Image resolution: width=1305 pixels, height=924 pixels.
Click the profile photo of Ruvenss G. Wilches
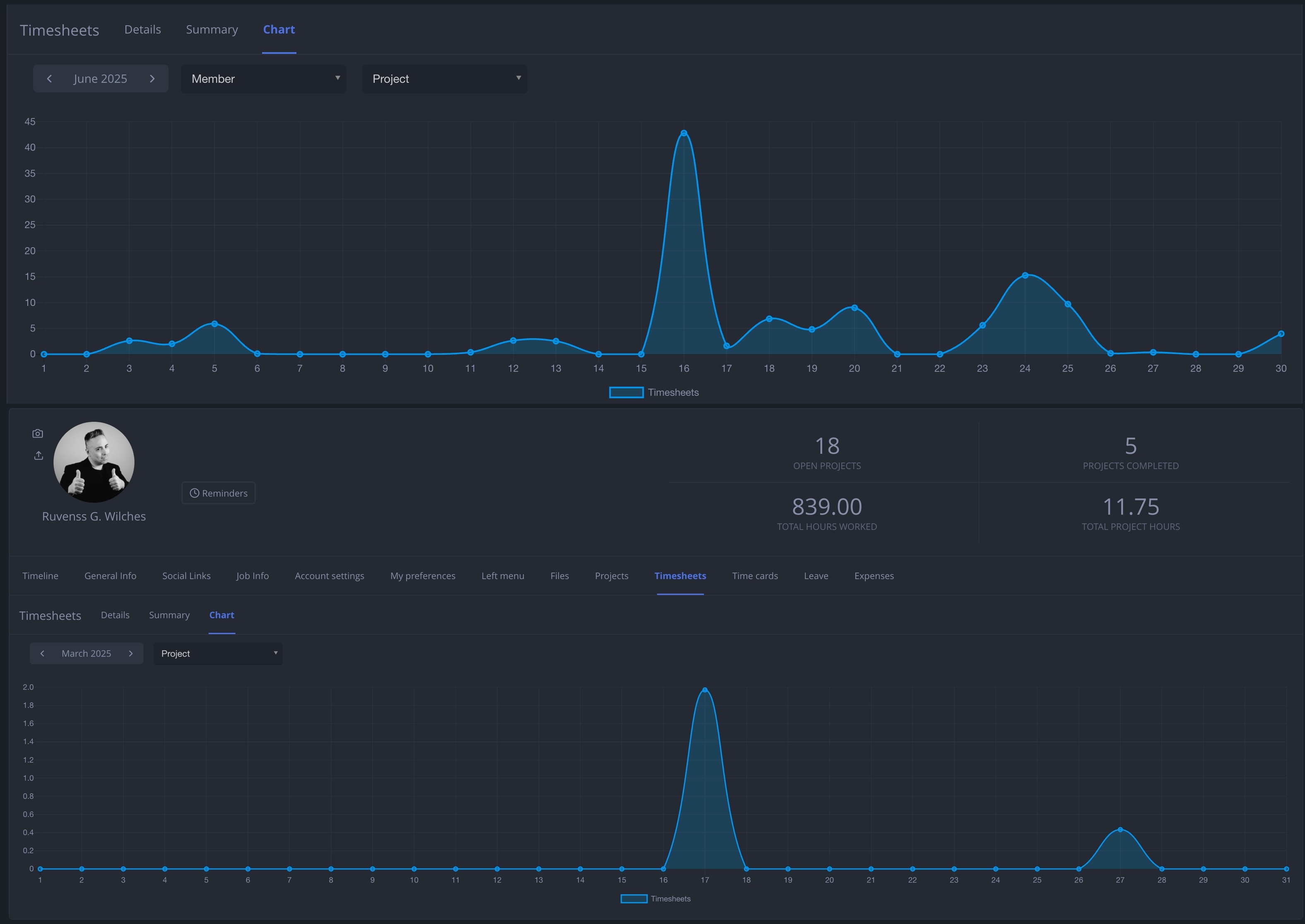click(x=94, y=462)
